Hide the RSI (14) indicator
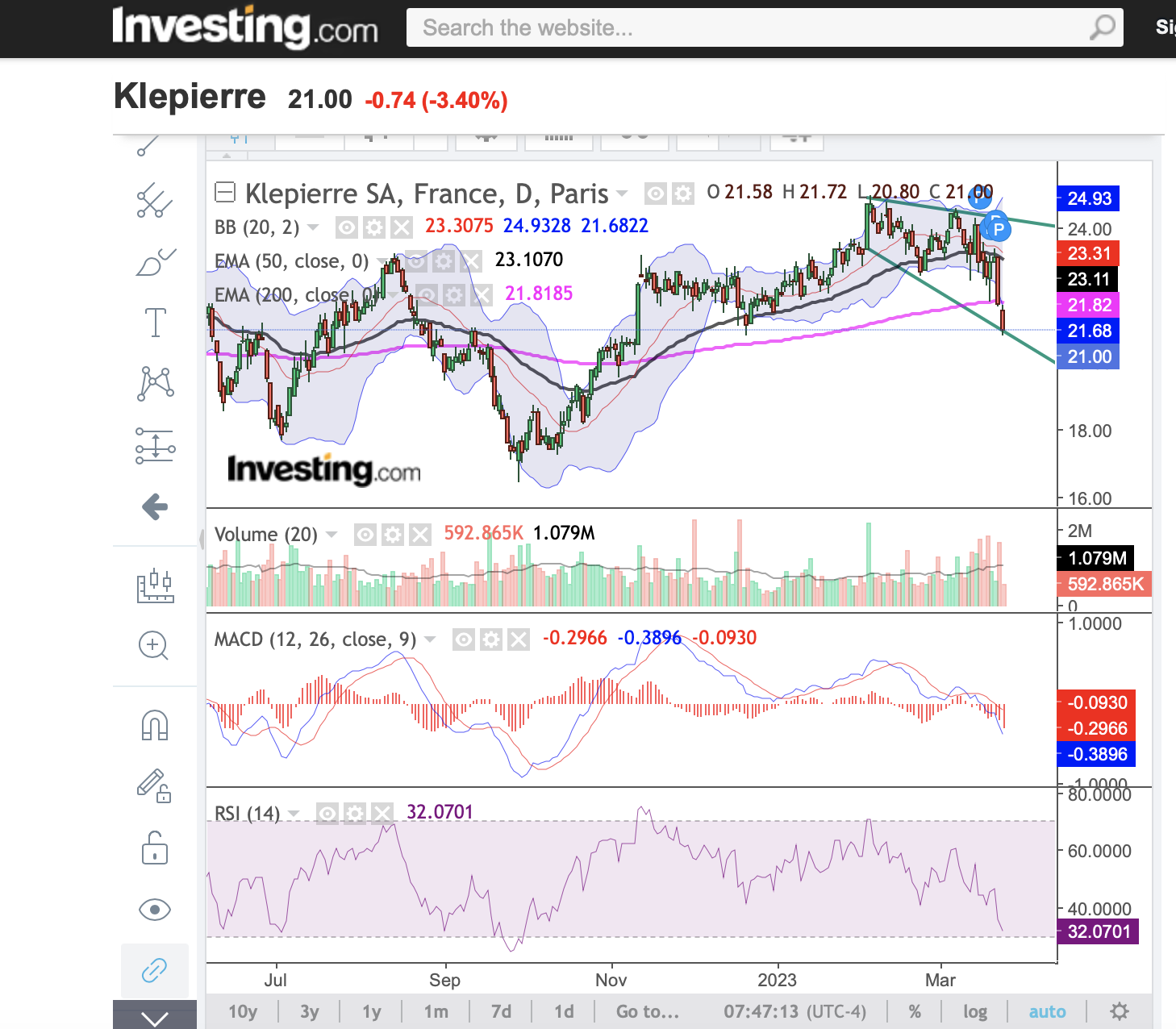The height and width of the screenshot is (1029, 1176). pos(327,813)
